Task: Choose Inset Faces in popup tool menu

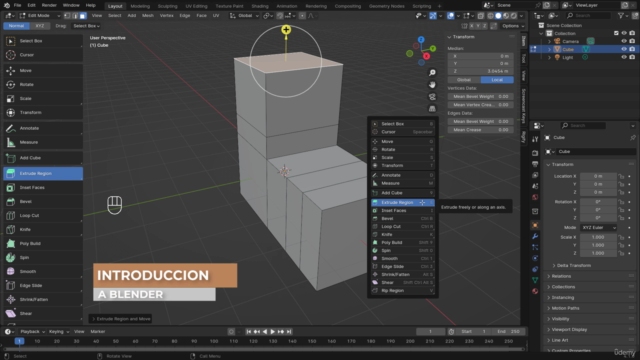Action: [403, 211]
